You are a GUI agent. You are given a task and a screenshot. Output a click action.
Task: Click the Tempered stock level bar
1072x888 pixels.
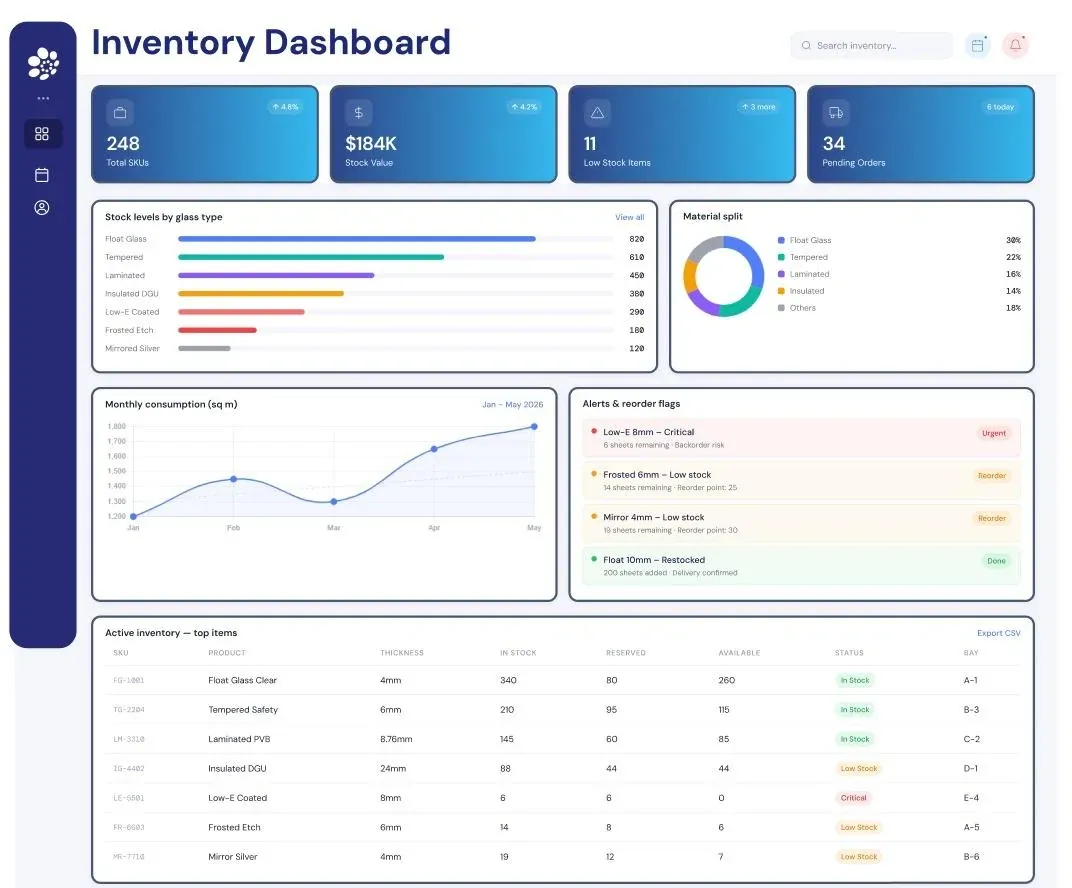point(311,257)
